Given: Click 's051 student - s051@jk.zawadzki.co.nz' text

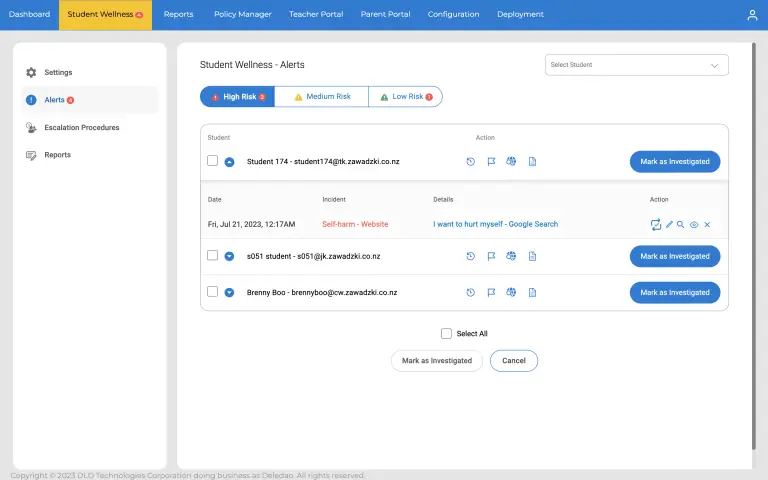Looking at the screenshot, I should click(313, 256).
